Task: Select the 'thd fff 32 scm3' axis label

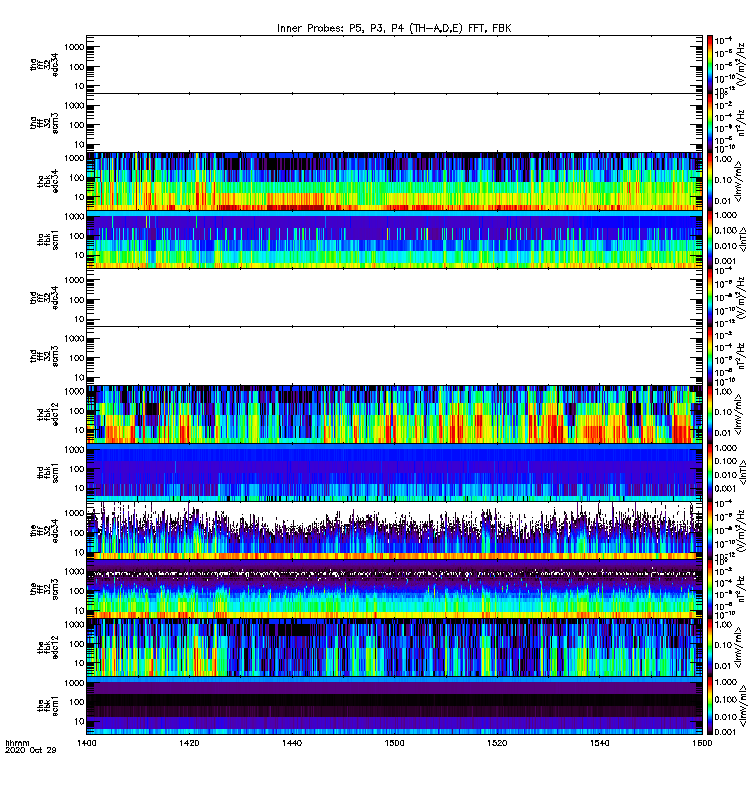Action: point(44,356)
